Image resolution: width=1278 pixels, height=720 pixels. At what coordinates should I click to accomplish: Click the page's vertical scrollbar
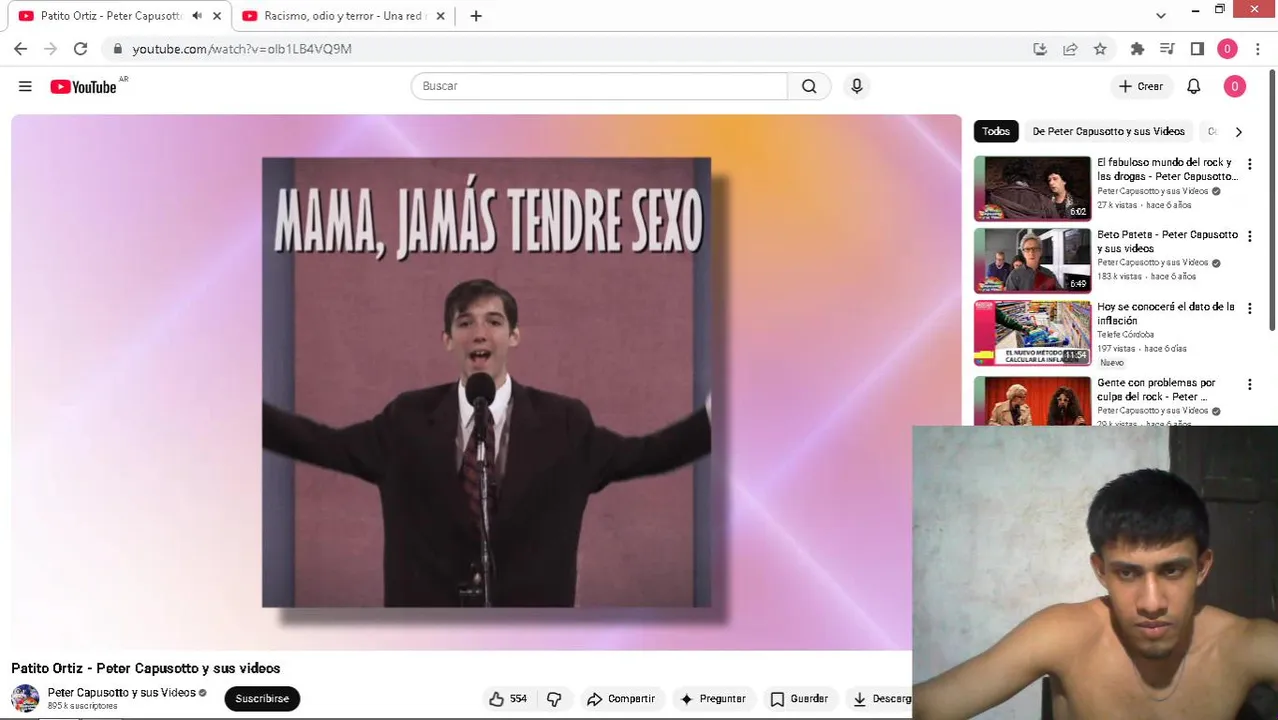[1272, 200]
